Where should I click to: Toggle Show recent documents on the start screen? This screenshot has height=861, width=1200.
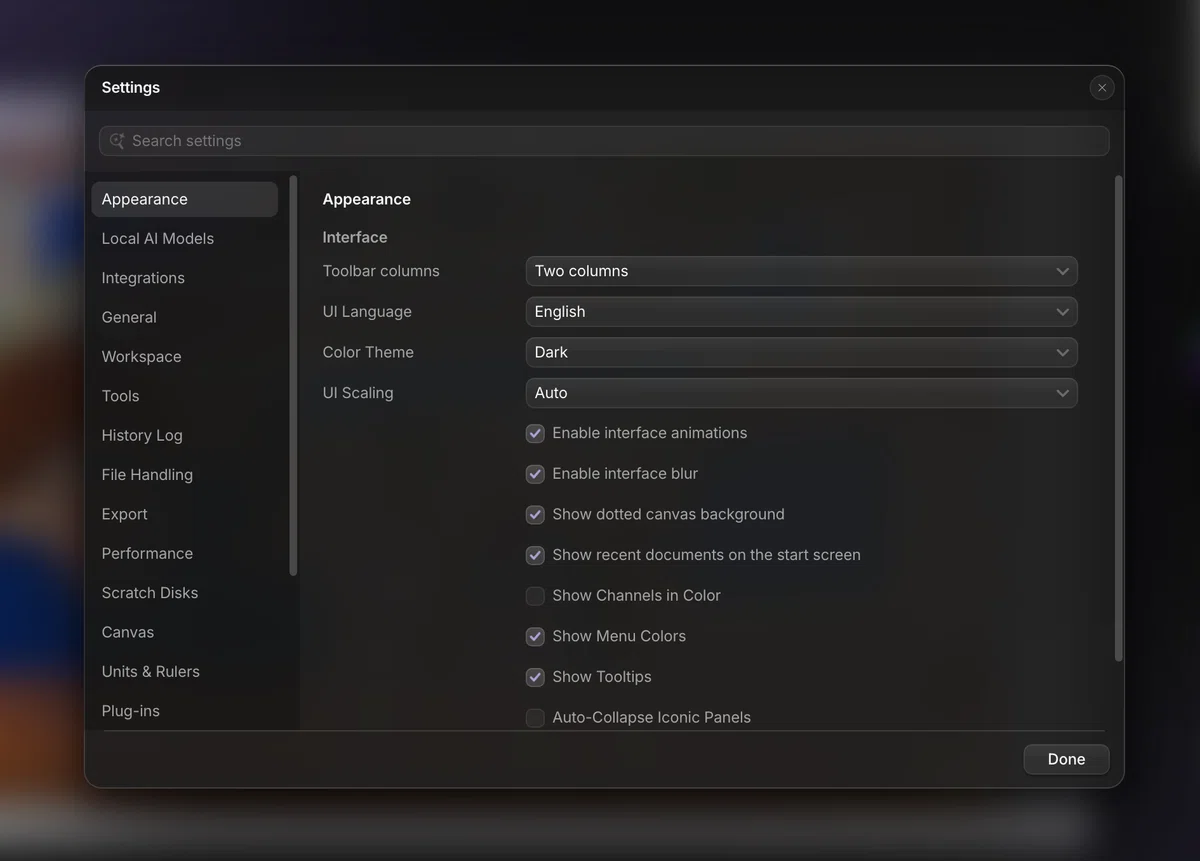535,555
